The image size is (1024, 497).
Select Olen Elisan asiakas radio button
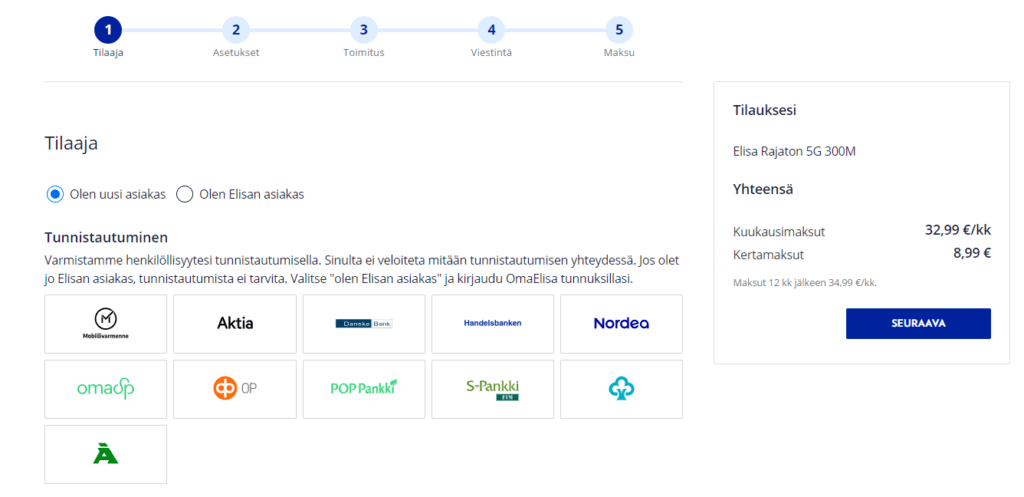coord(185,195)
